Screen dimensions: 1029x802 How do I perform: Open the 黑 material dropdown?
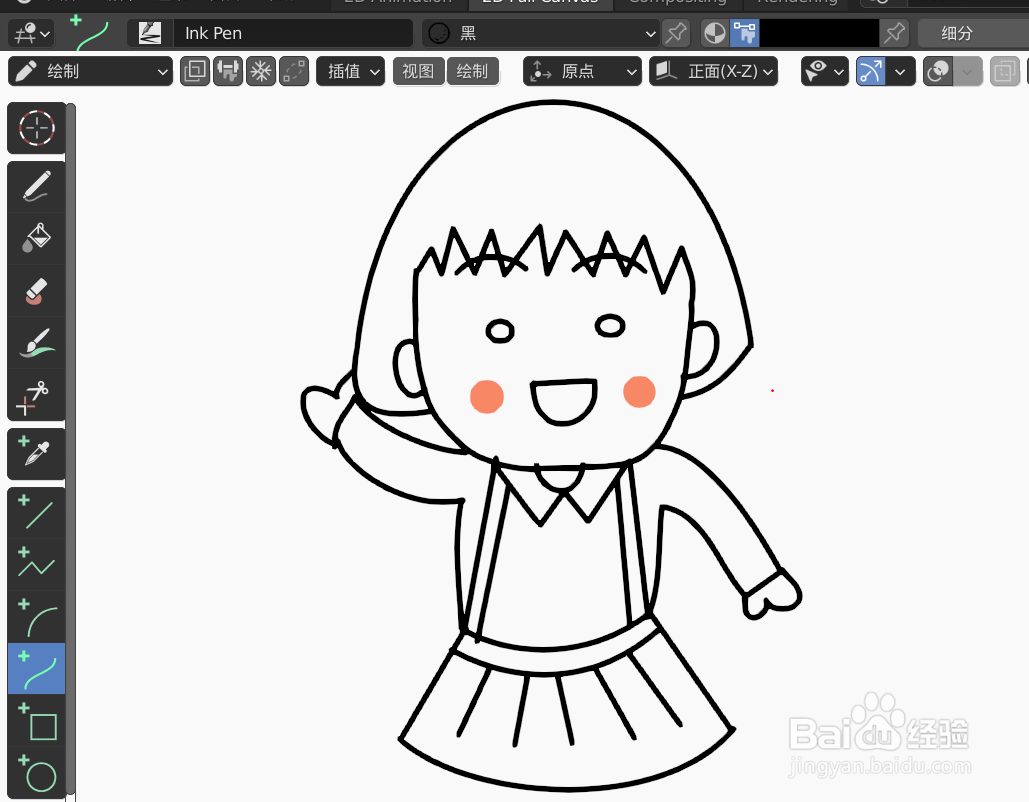(x=541, y=33)
